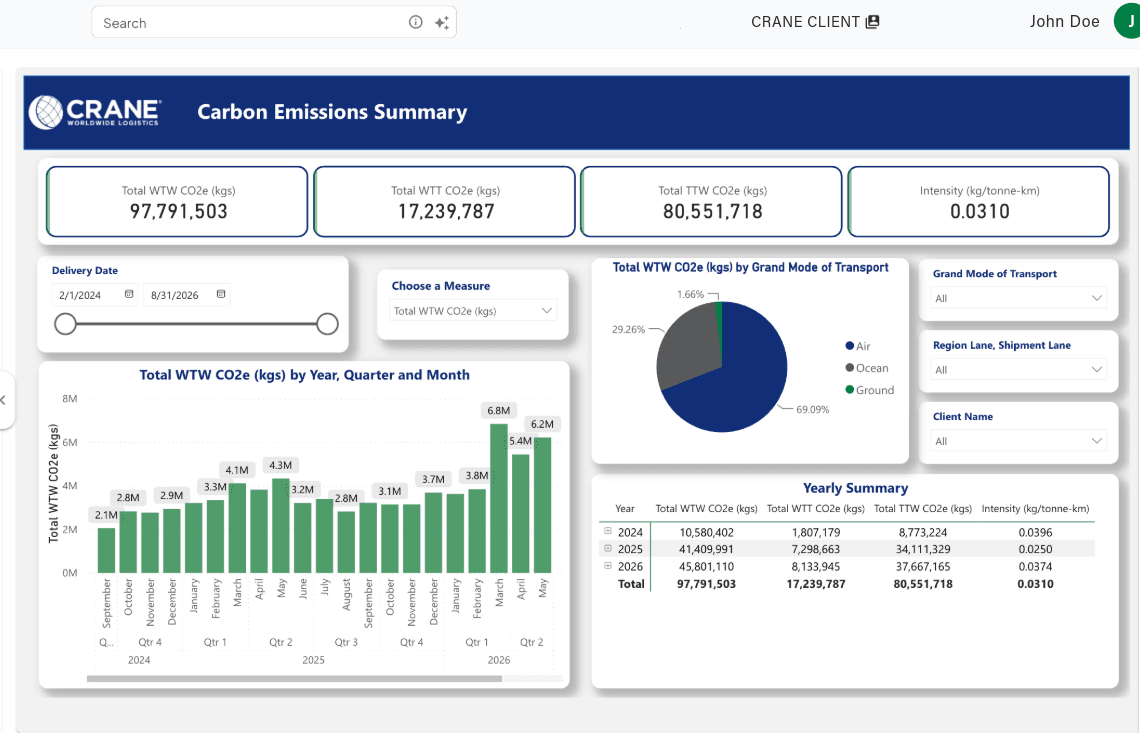Click the search info icon

415,22
